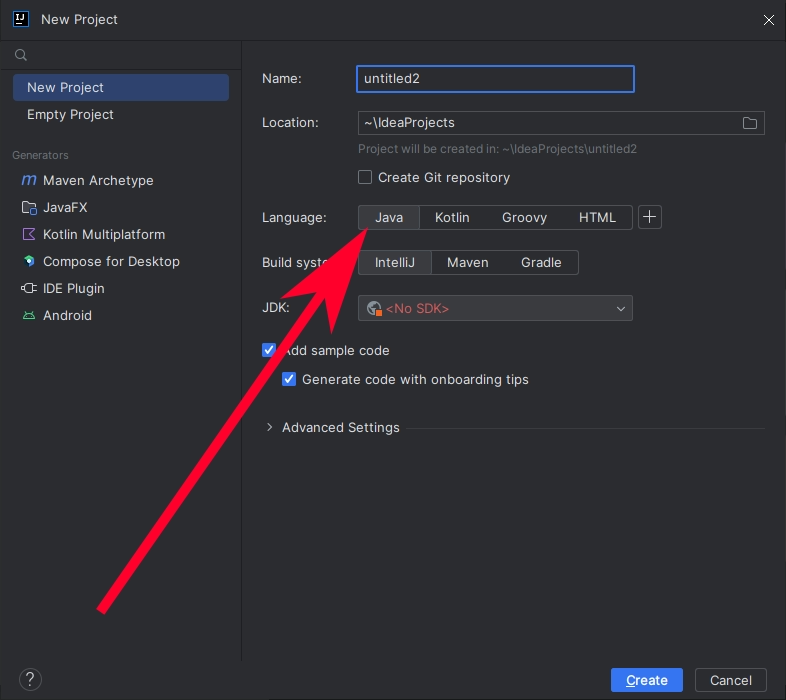Open the JDK dropdown showing No SDK

coord(495,309)
